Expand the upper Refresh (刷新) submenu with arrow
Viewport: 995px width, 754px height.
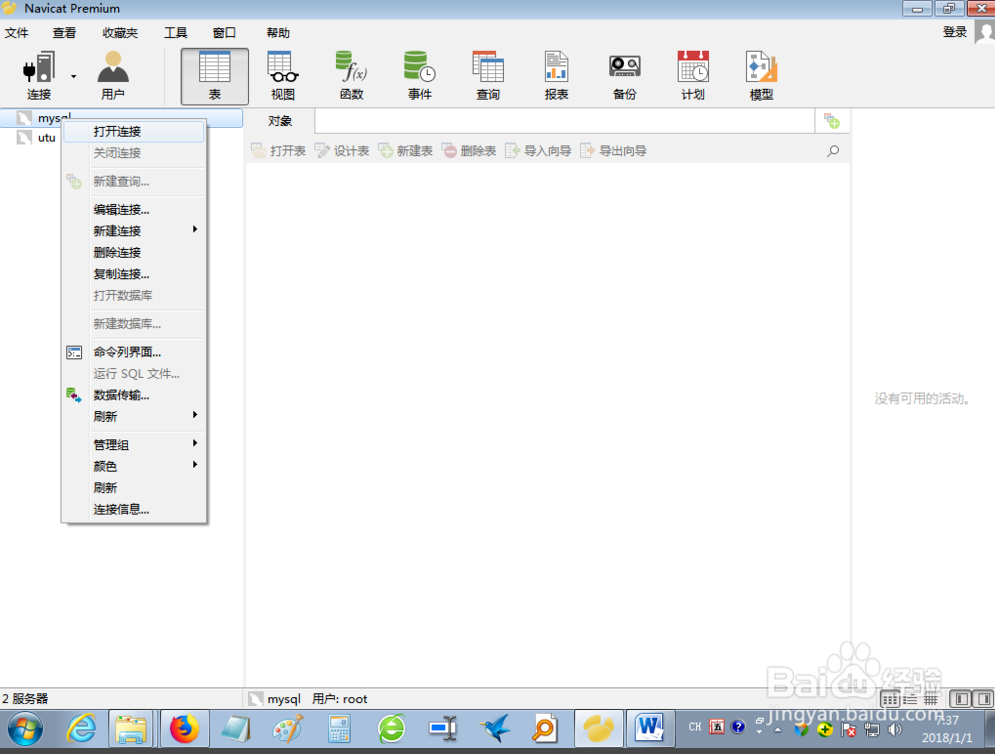click(134, 416)
